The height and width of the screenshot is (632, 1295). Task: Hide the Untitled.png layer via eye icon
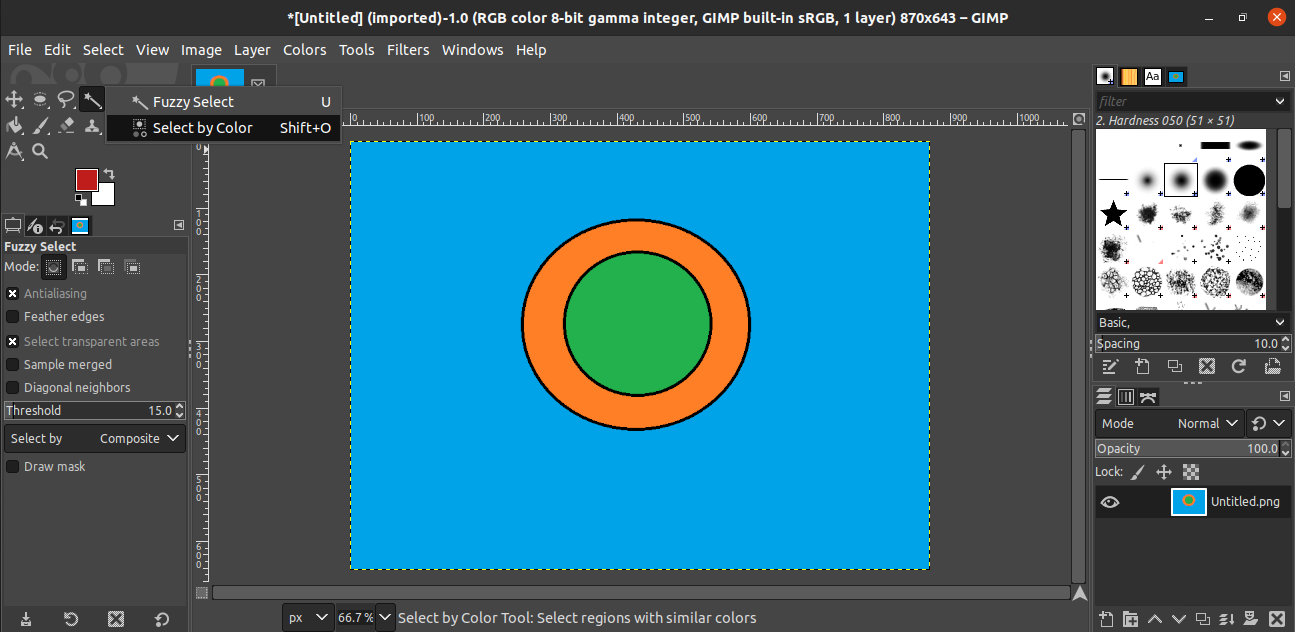coord(1110,502)
